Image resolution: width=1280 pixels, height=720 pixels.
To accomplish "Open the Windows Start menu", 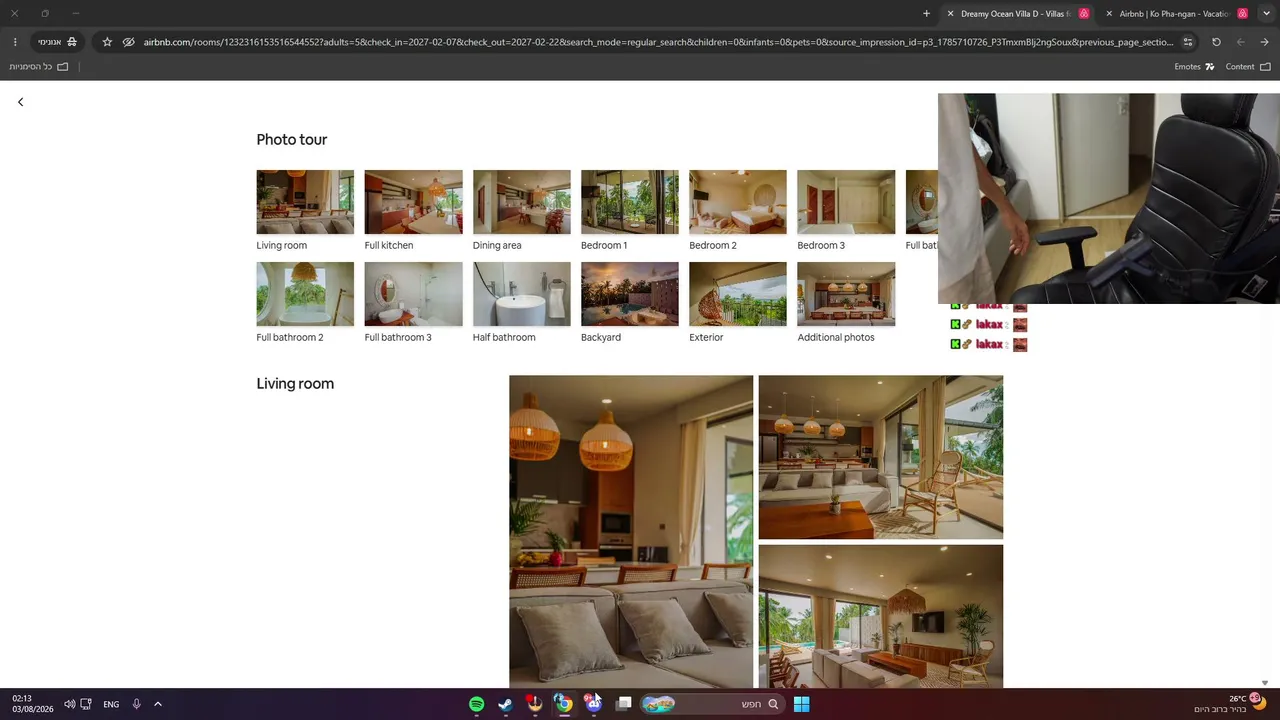I will pos(801,704).
